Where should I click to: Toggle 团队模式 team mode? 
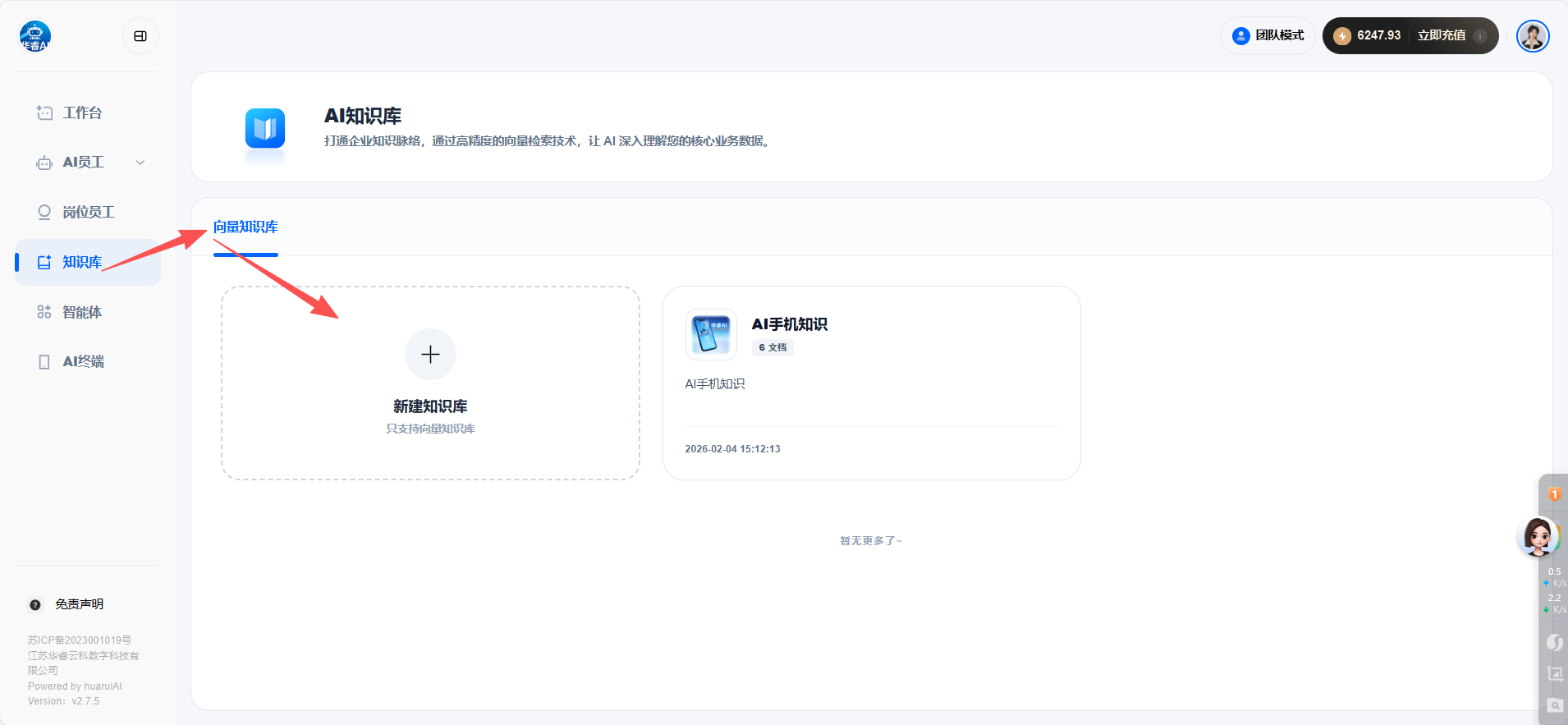(1268, 36)
